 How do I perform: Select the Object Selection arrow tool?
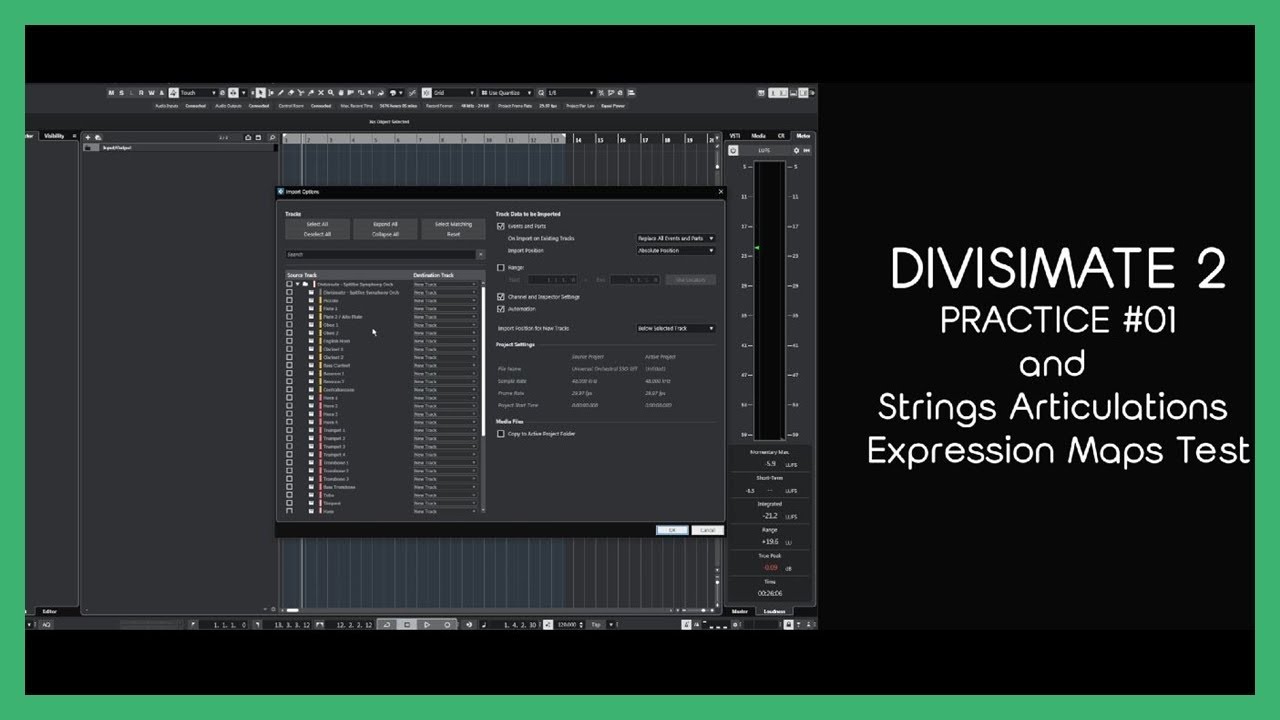tap(260, 93)
